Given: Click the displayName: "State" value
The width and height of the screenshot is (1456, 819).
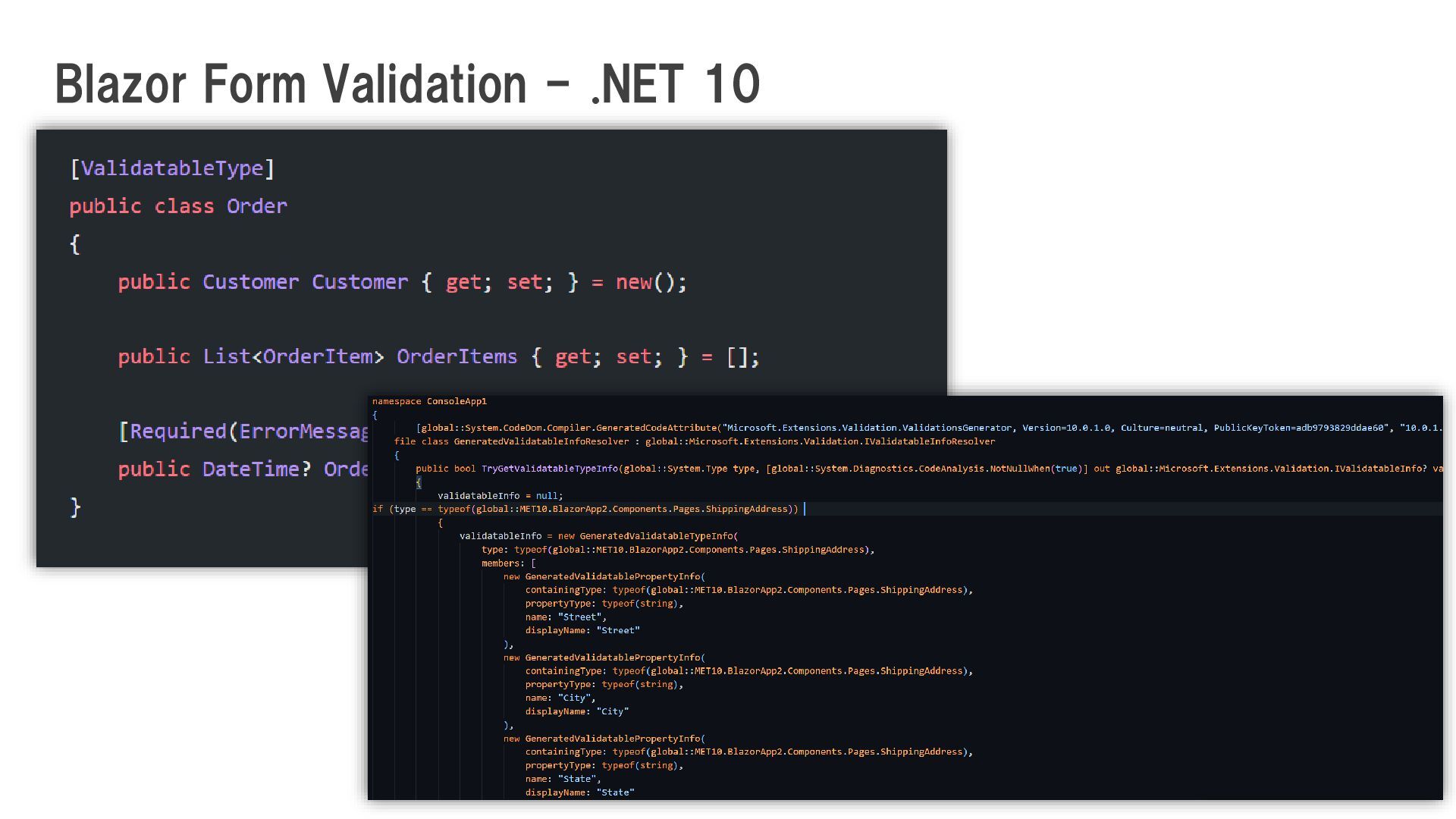Looking at the screenshot, I should pyautogui.click(x=615, y=792).
